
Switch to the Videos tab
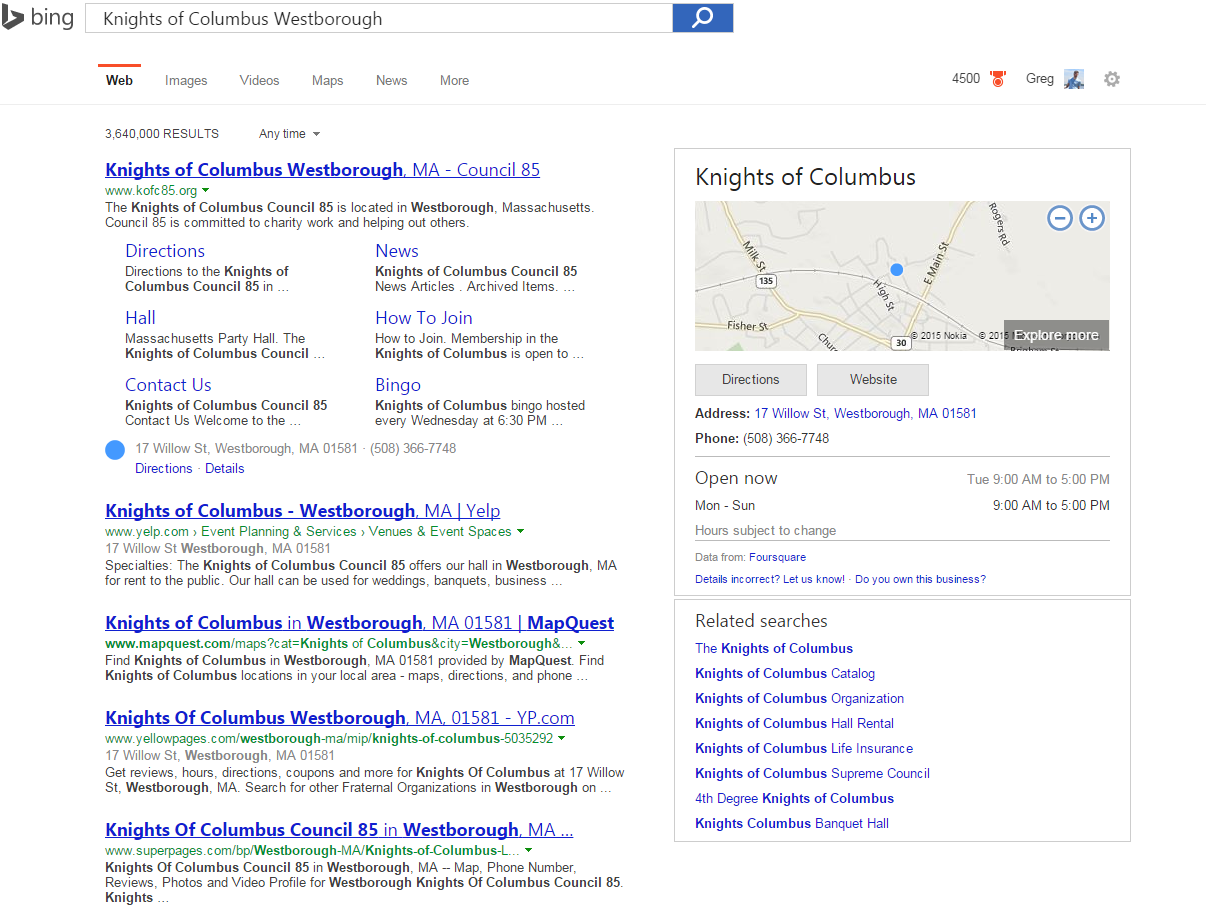pyautogui.click(x=259, y=80)
